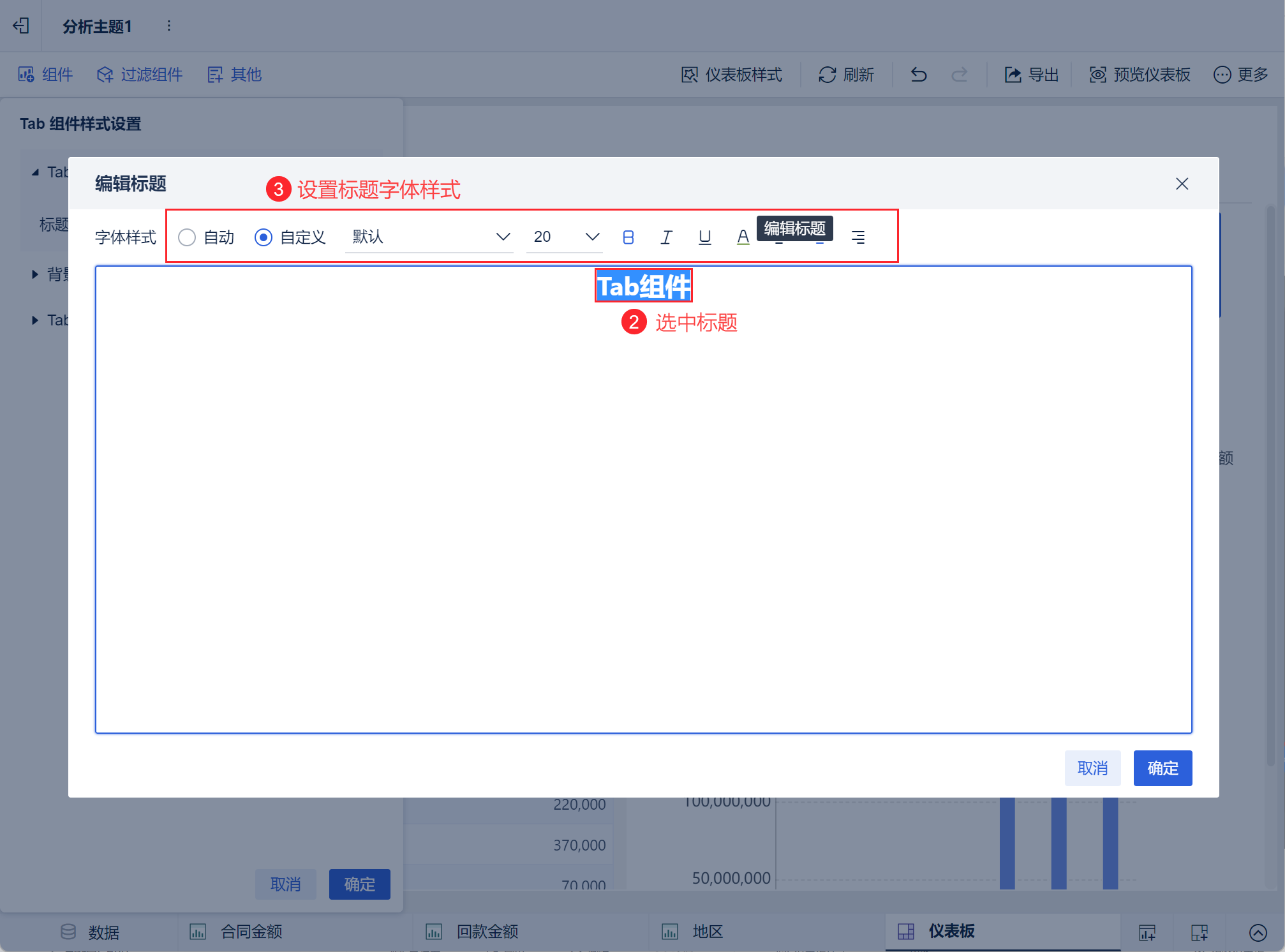Click the 导出 export icon
1285x952 pixels.
pos(1013,75)
